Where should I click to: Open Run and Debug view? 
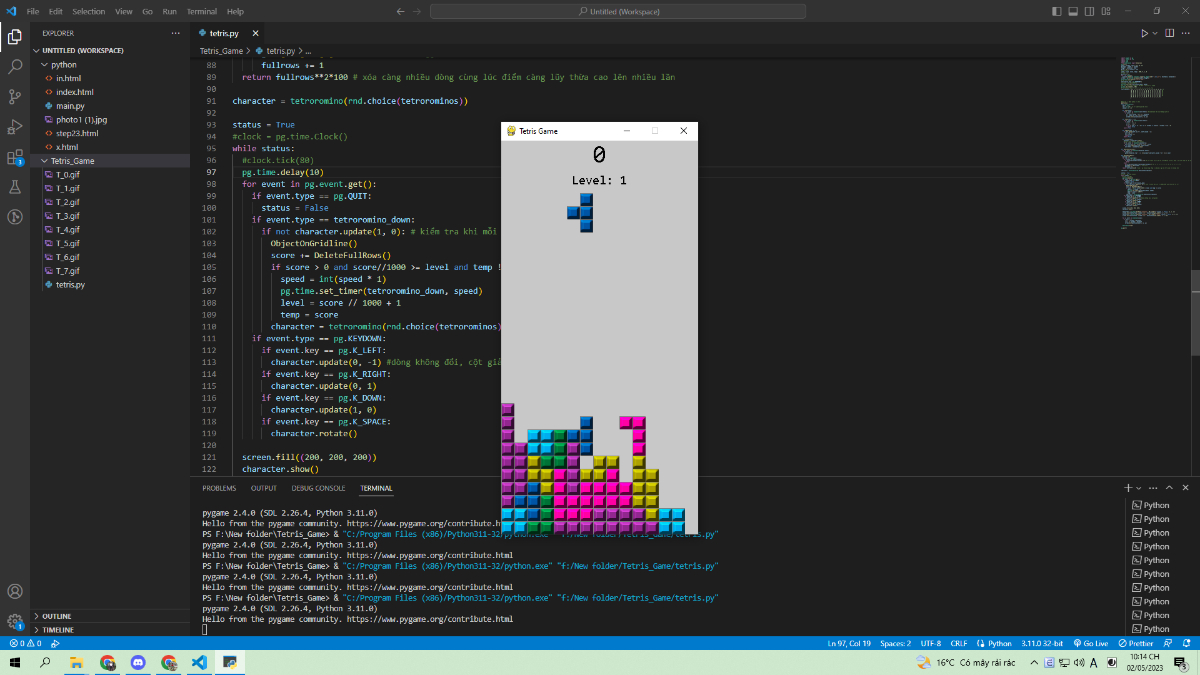click(x=15, y=127)
